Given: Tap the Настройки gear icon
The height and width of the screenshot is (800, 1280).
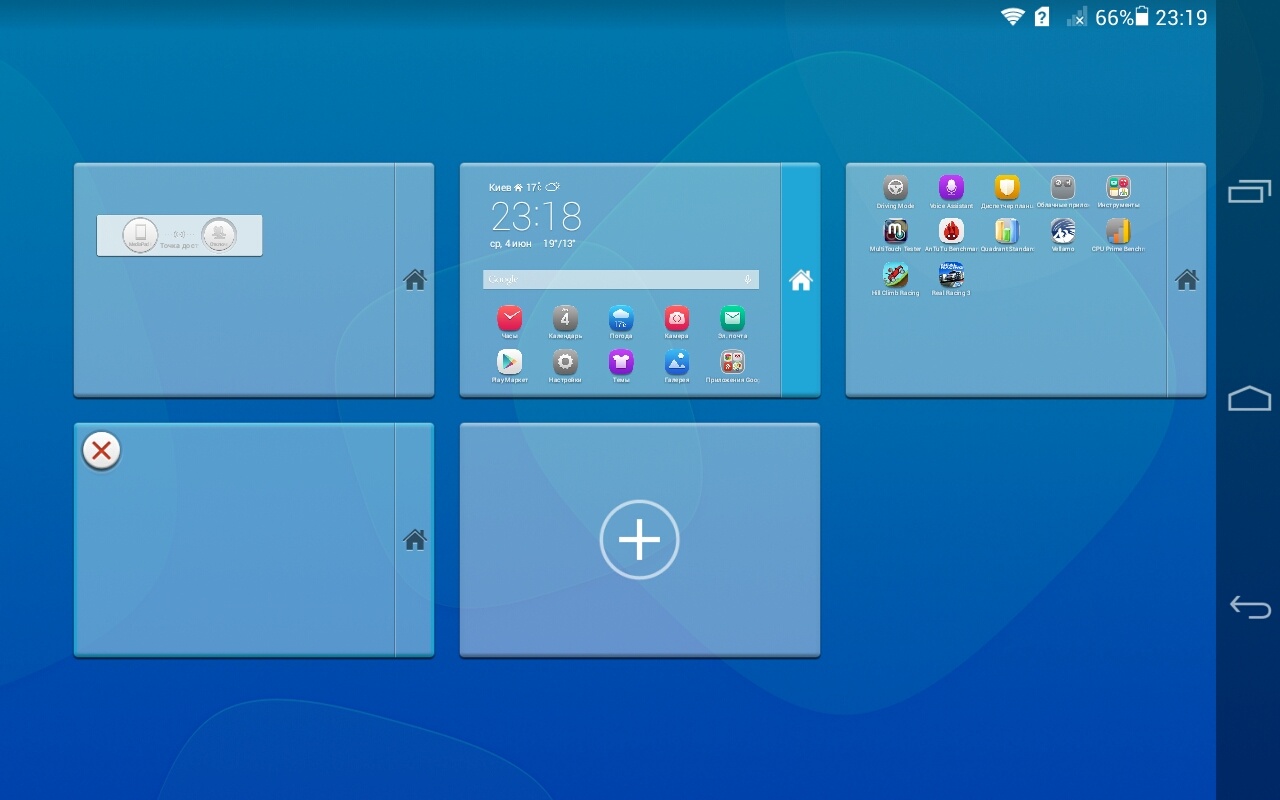Looking at the screenshot, I should [x=565, y=362].
